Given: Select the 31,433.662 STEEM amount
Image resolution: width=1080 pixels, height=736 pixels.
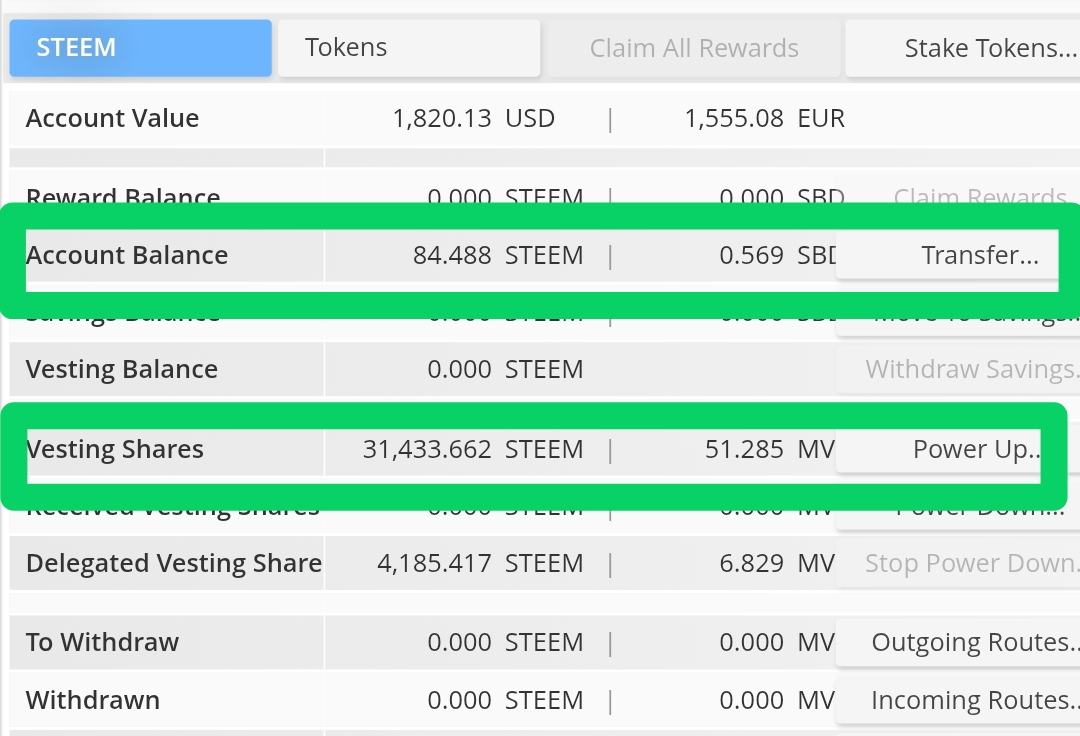Looking at the screenshot, I should point(473,450).
